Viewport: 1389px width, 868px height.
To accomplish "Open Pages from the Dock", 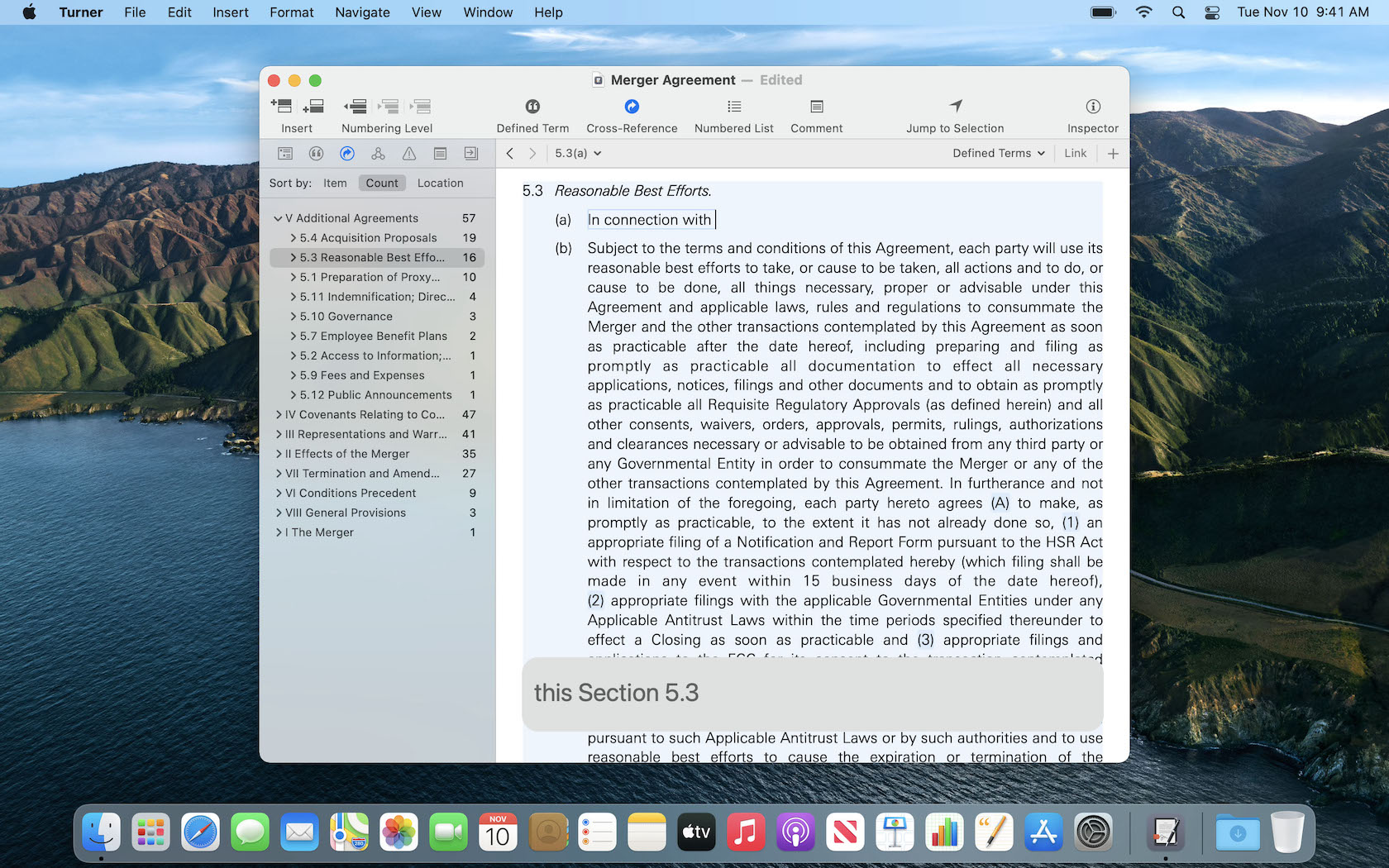I will pyautogui.click(x=994, y=832).
